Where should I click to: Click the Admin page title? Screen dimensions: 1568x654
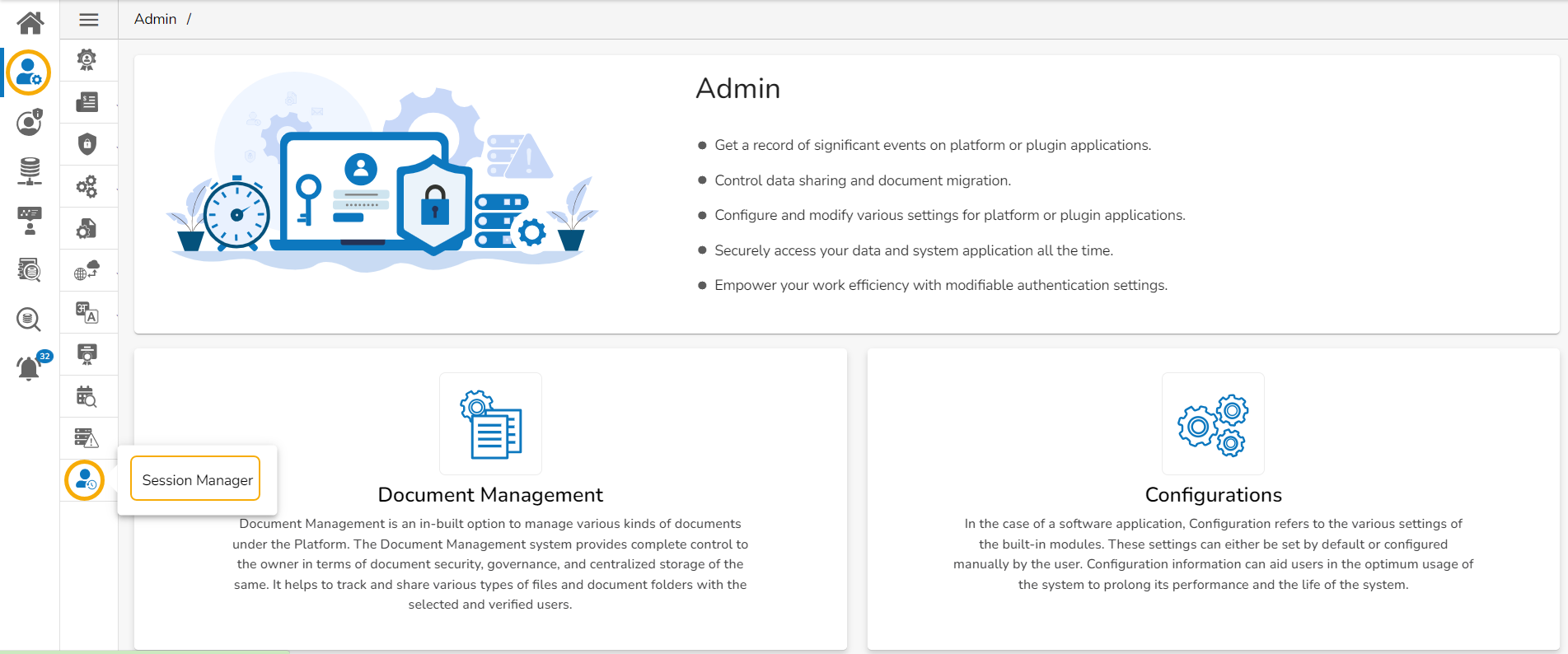coord(738,89)
